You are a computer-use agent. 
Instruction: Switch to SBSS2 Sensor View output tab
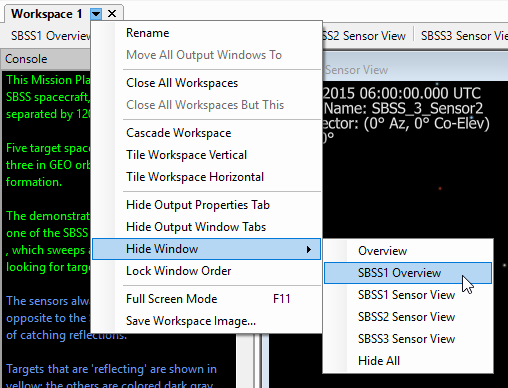(x=364, y=36)
